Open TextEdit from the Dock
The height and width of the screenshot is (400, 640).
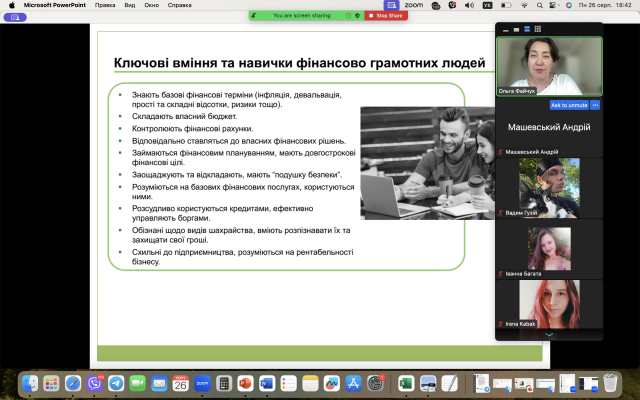coord(449,384)
